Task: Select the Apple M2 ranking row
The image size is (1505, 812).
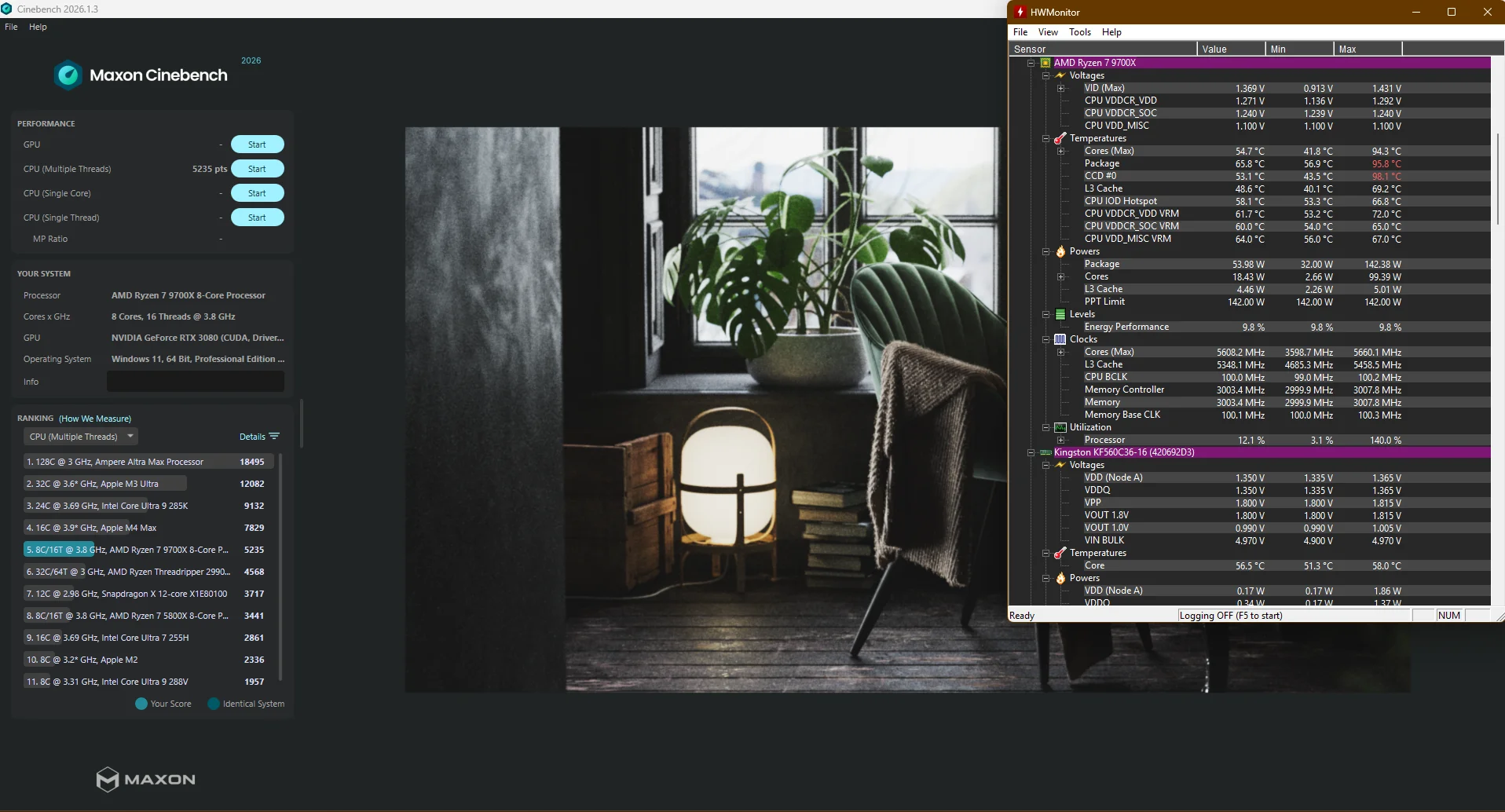Action: point(148,660)
